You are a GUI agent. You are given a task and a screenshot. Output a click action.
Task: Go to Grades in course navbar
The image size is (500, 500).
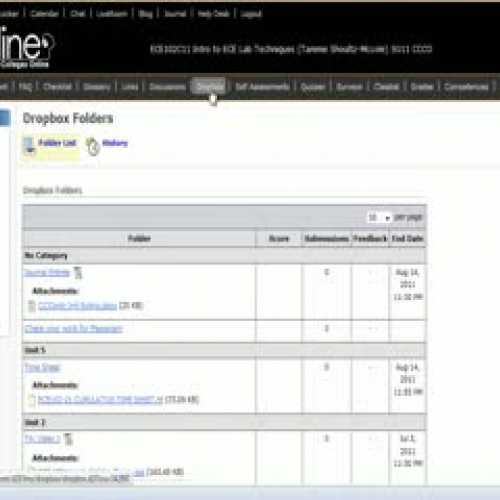pos(422,87)
